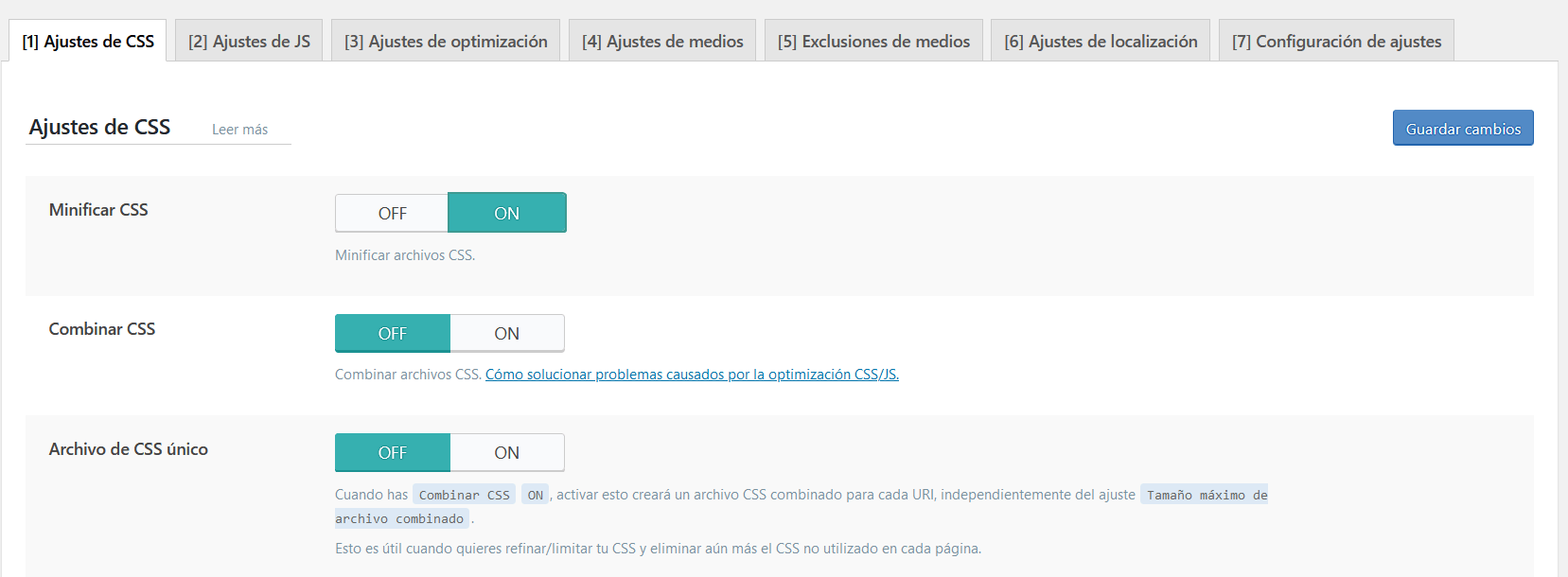Turn Minificar CSS off
Viewport: 1568px width, 577px height.
click(392, 214)
